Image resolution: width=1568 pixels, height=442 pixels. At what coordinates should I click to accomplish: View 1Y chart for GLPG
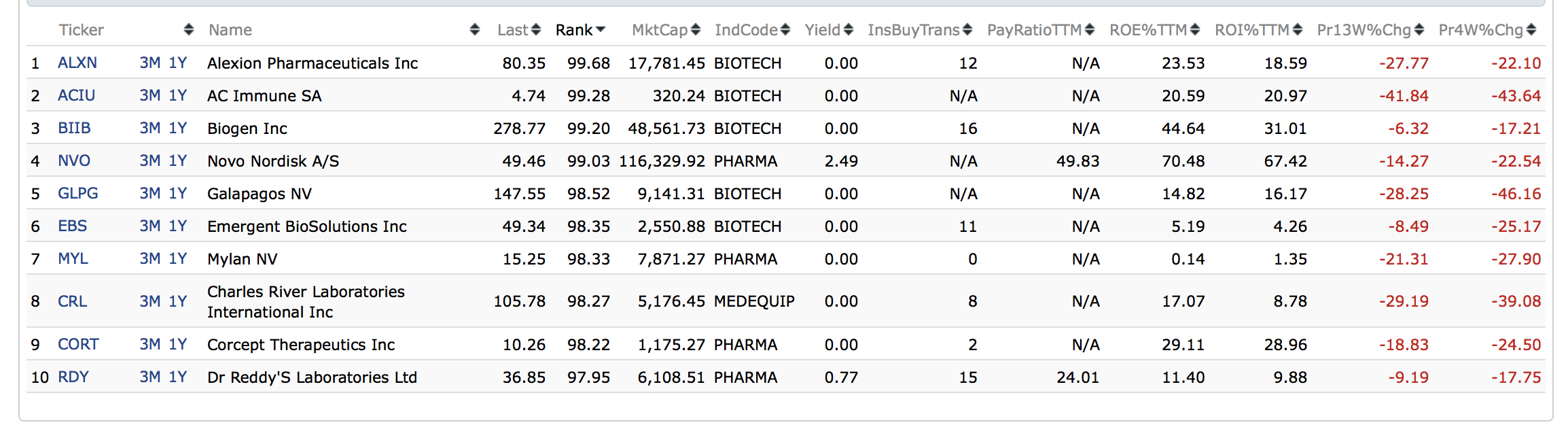pos(178,194)
